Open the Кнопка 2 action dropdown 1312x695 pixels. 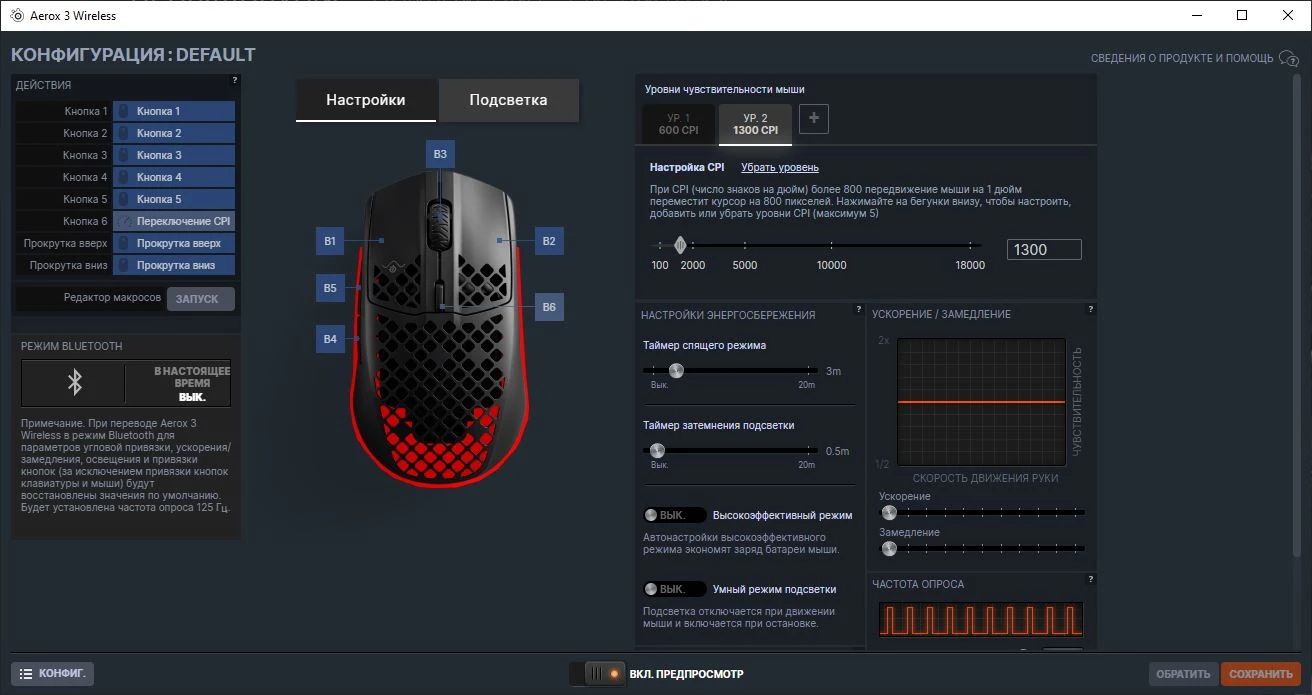pyautogui.click(x=174, y=133)
